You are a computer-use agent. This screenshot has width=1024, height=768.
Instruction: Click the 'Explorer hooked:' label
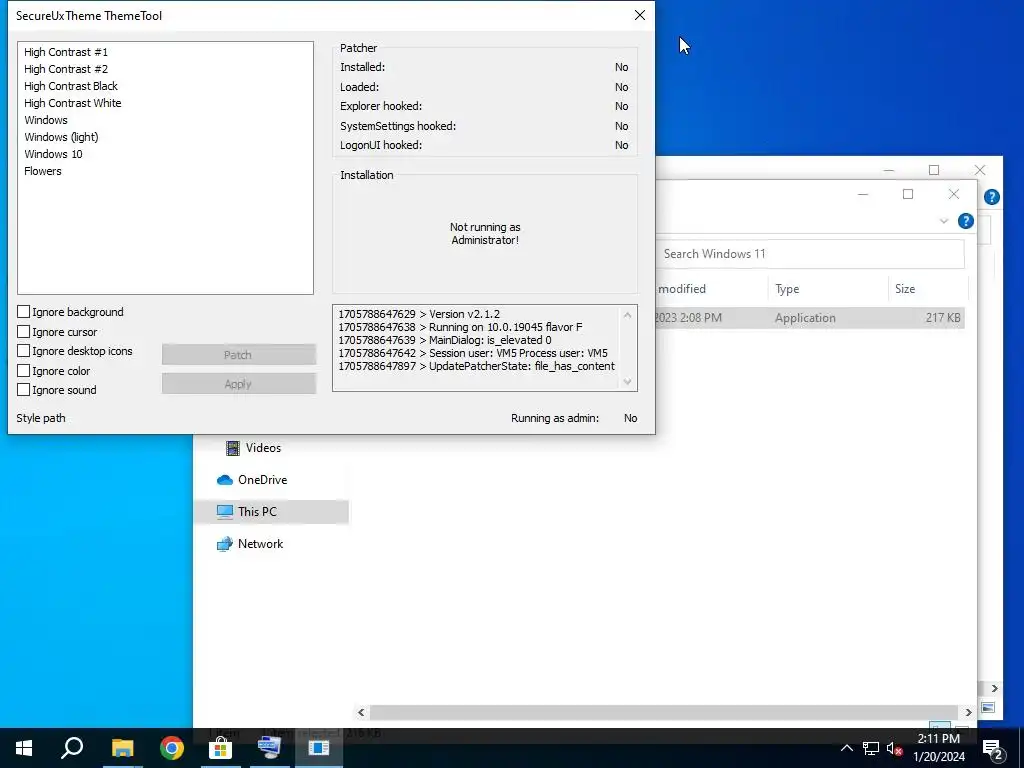point(381,106)
